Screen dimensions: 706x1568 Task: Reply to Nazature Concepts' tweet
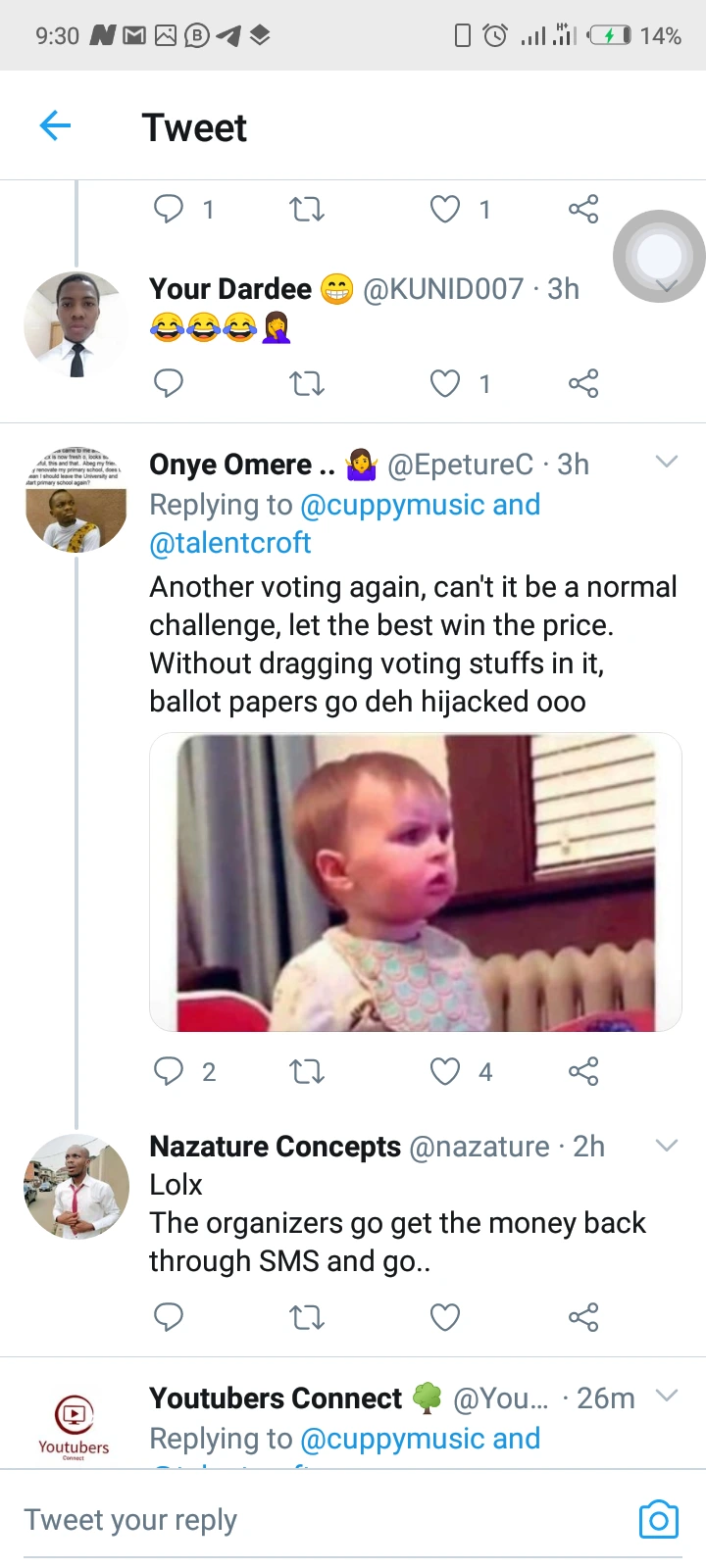tap(169, 1317)
